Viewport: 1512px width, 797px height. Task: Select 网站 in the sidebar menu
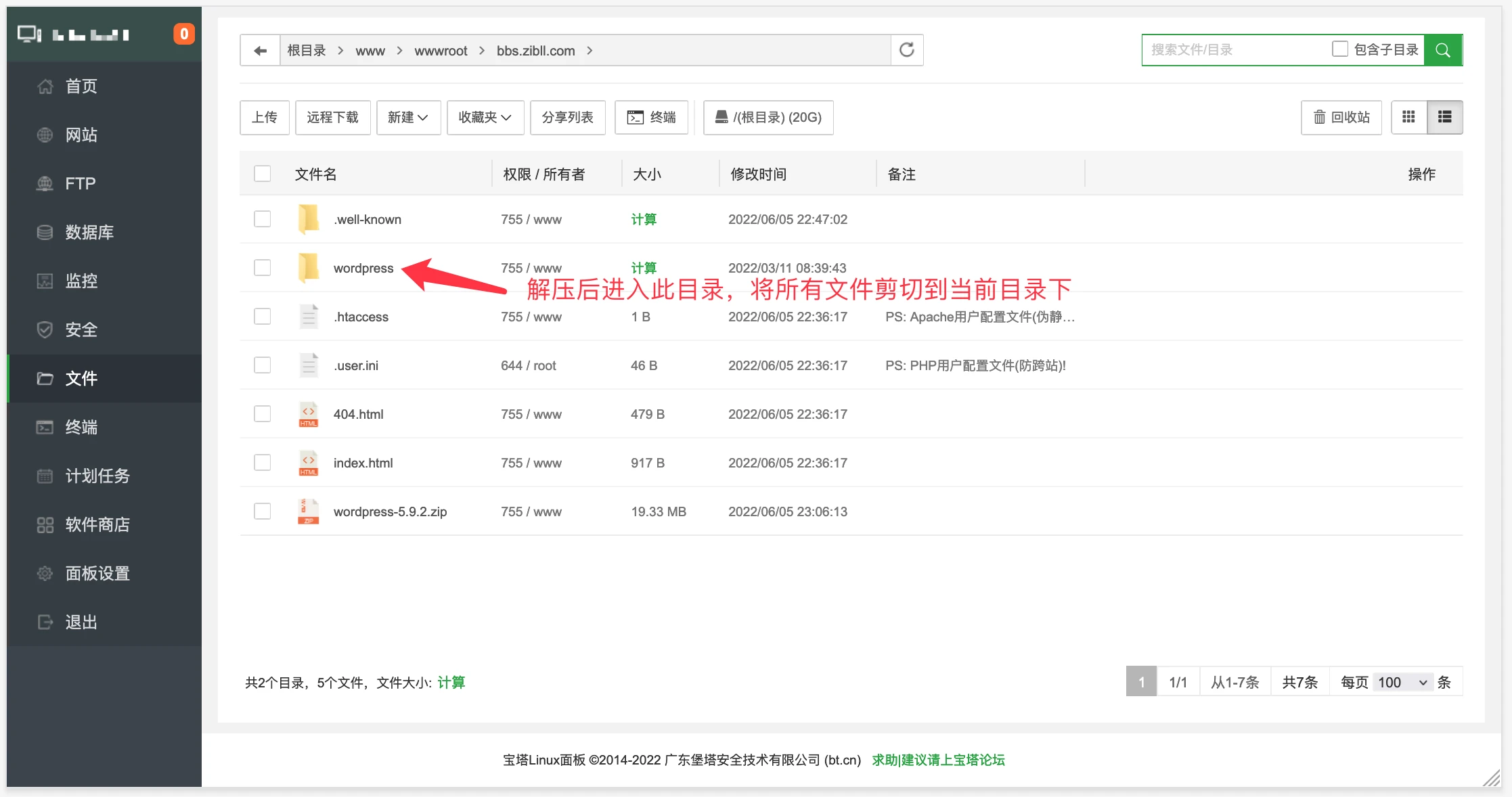point(82,135)
